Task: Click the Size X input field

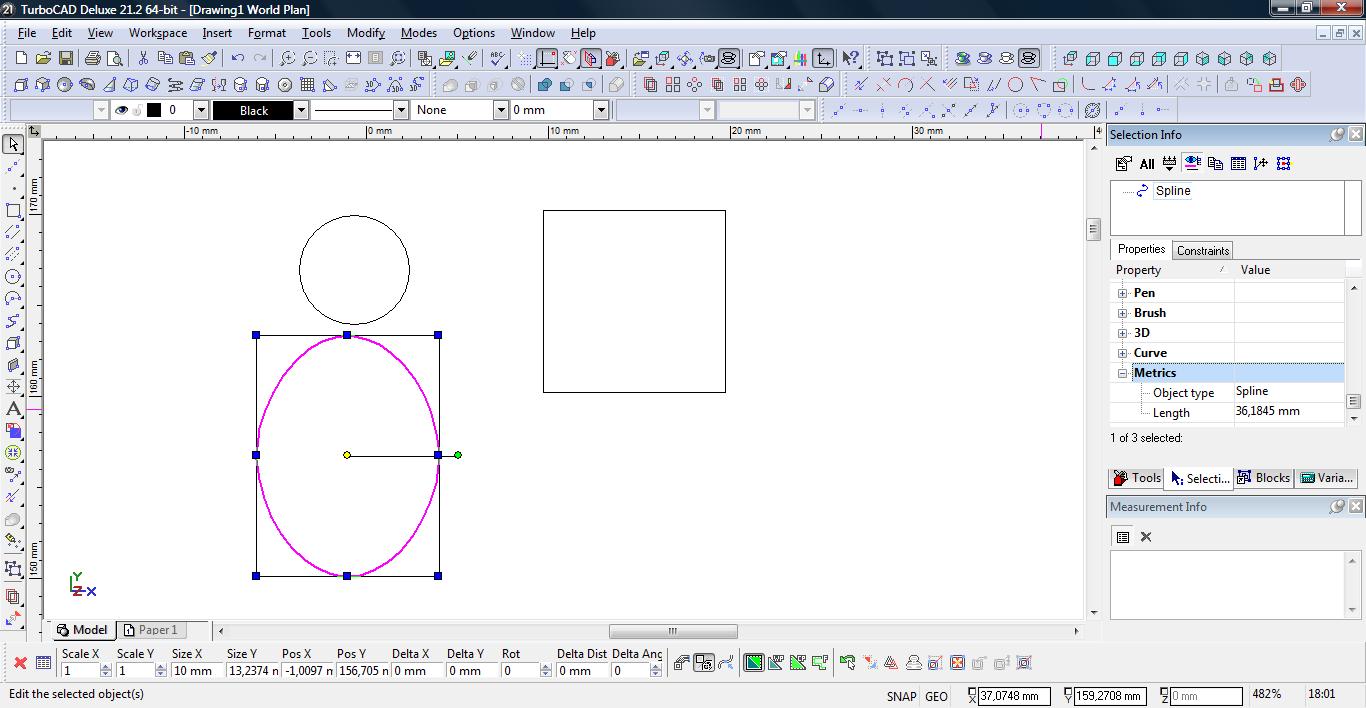Action: (x=195, y=671)
